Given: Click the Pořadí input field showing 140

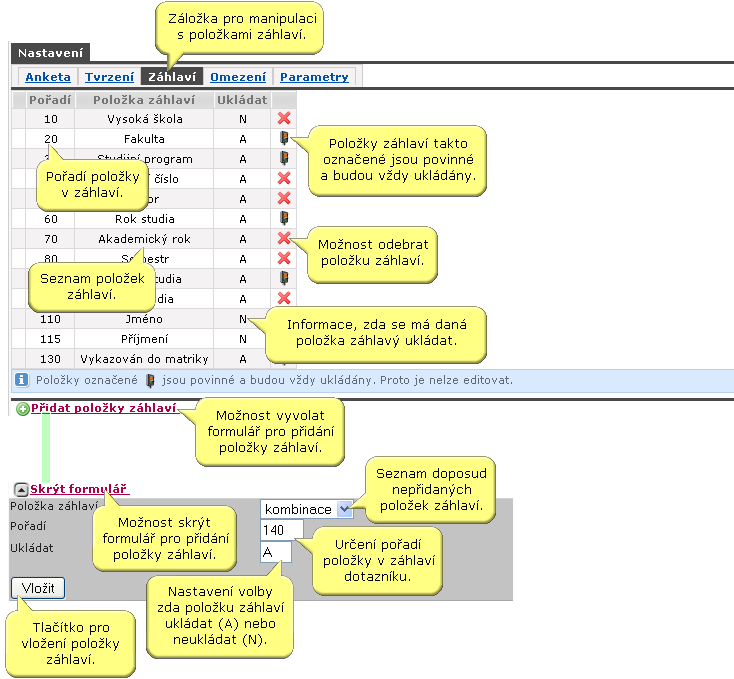Looking at the screenshot, I should coord(282,530).
